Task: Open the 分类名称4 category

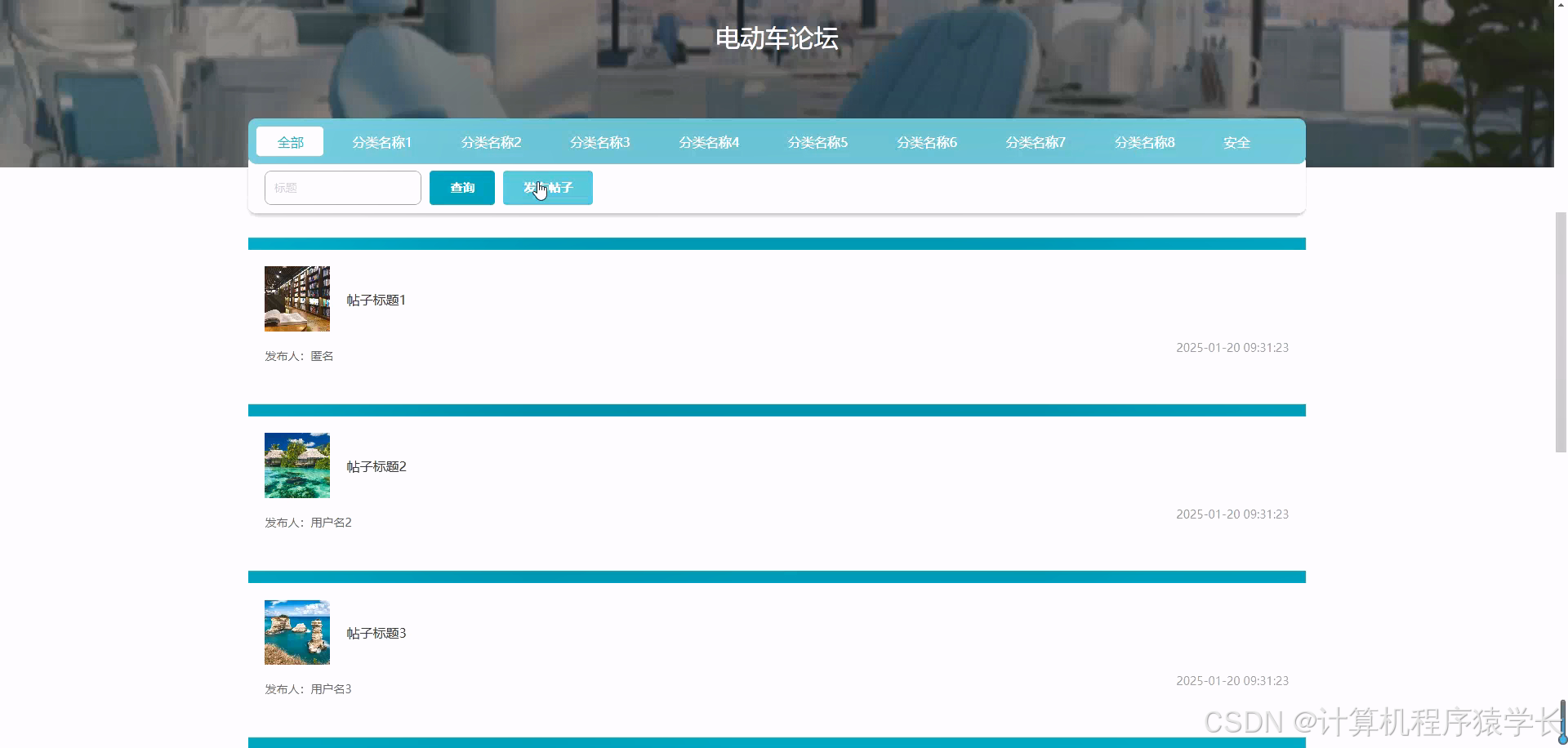Action: tap(709, 142)
